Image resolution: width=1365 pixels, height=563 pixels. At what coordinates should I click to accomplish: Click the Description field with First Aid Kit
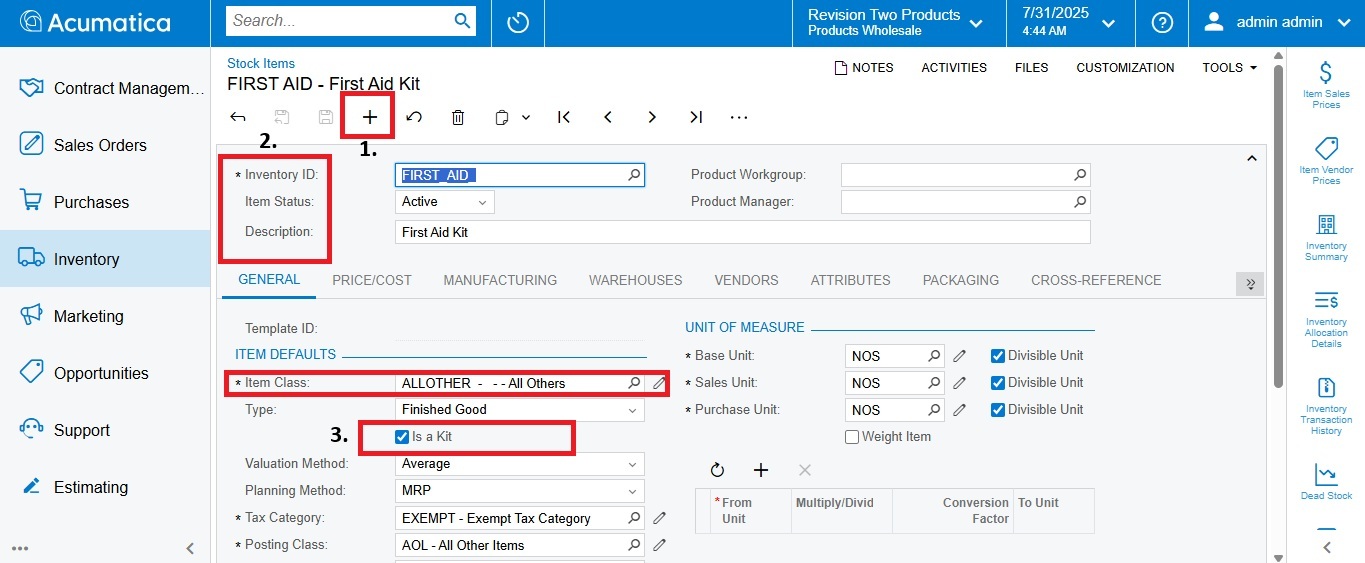point(741,232)
